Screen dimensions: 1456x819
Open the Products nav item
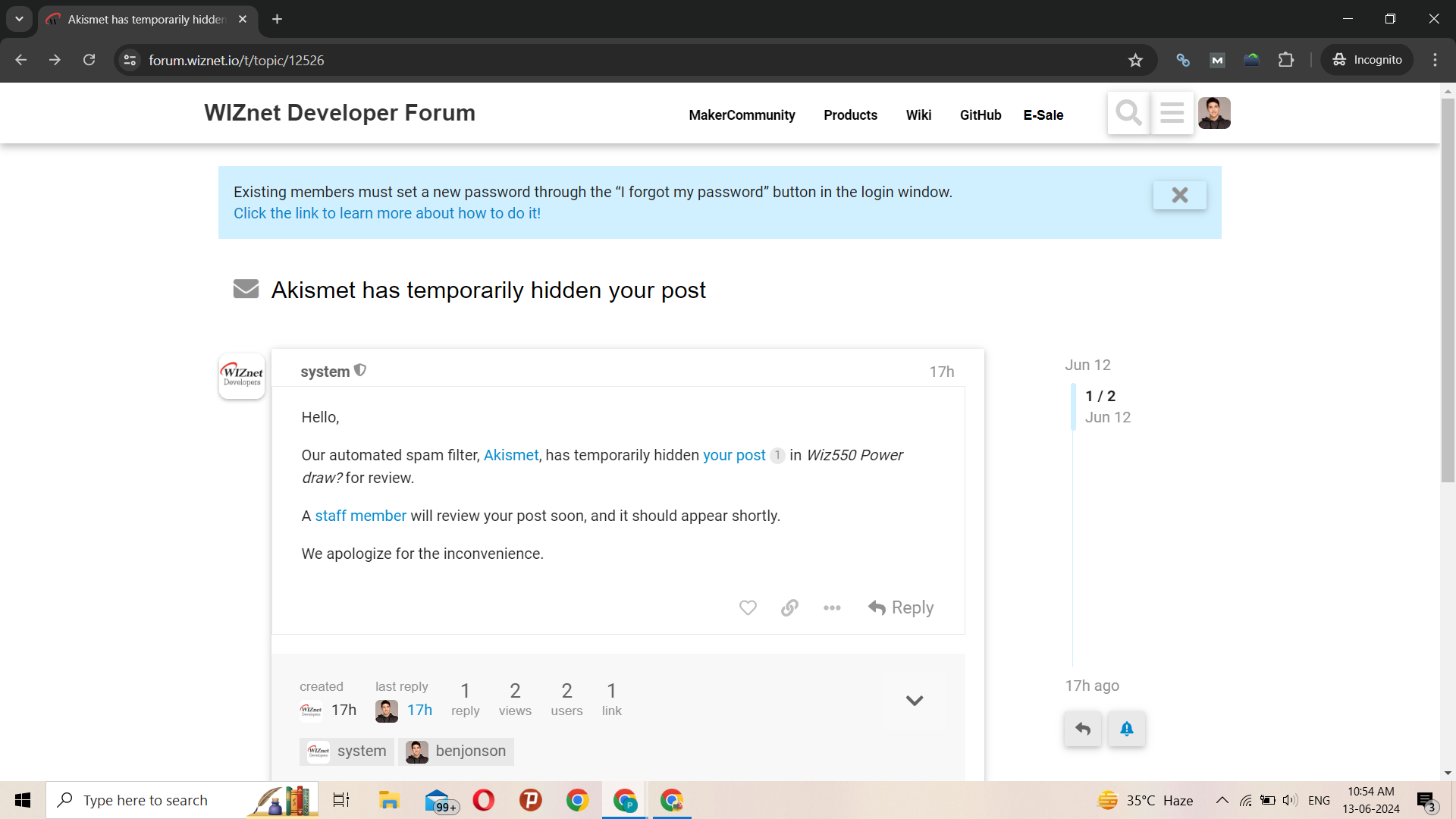pyautogui.click(x=850, y=115)
